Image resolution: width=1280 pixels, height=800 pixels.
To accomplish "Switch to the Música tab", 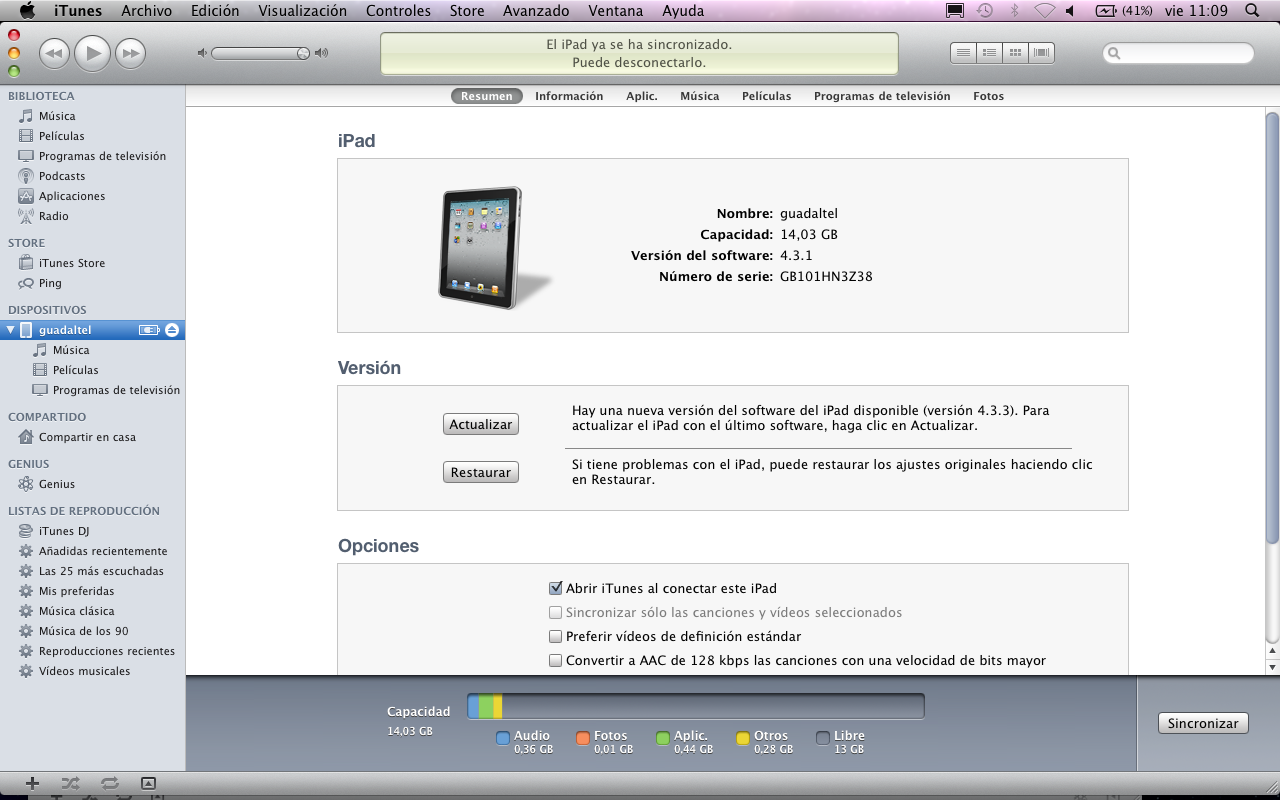I will coord(700,96).
